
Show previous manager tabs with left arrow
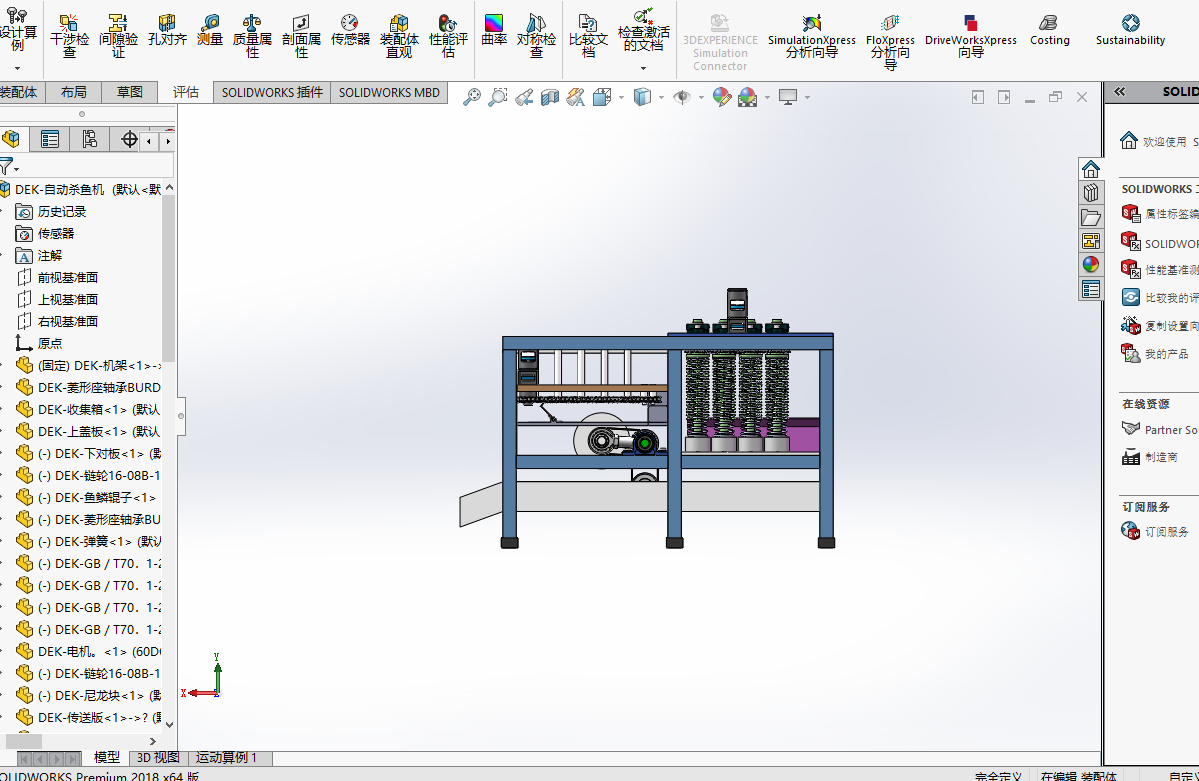148,141
